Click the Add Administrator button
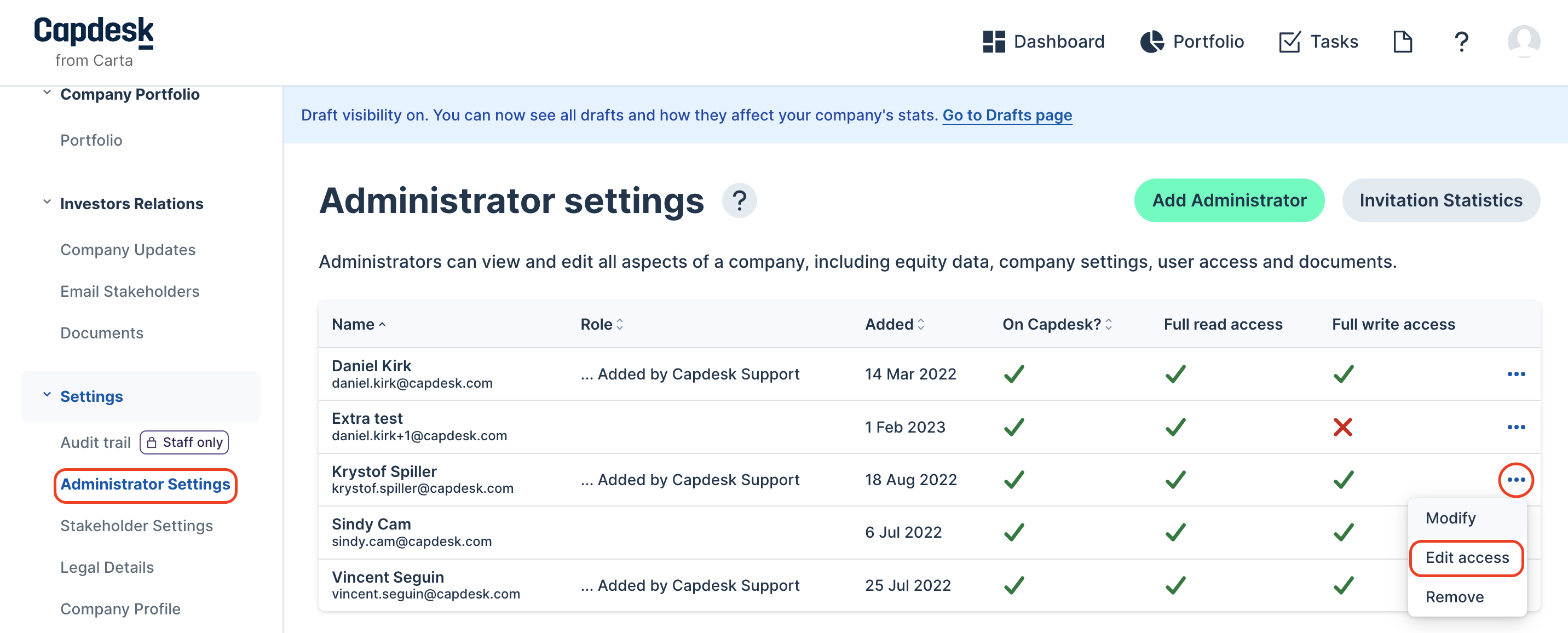 1229,200
